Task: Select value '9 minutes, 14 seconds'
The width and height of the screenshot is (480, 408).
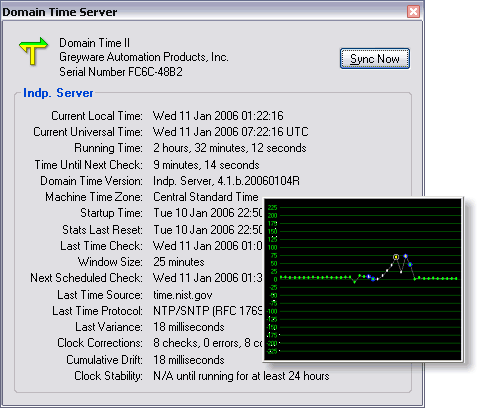Action: coord(206,165)
